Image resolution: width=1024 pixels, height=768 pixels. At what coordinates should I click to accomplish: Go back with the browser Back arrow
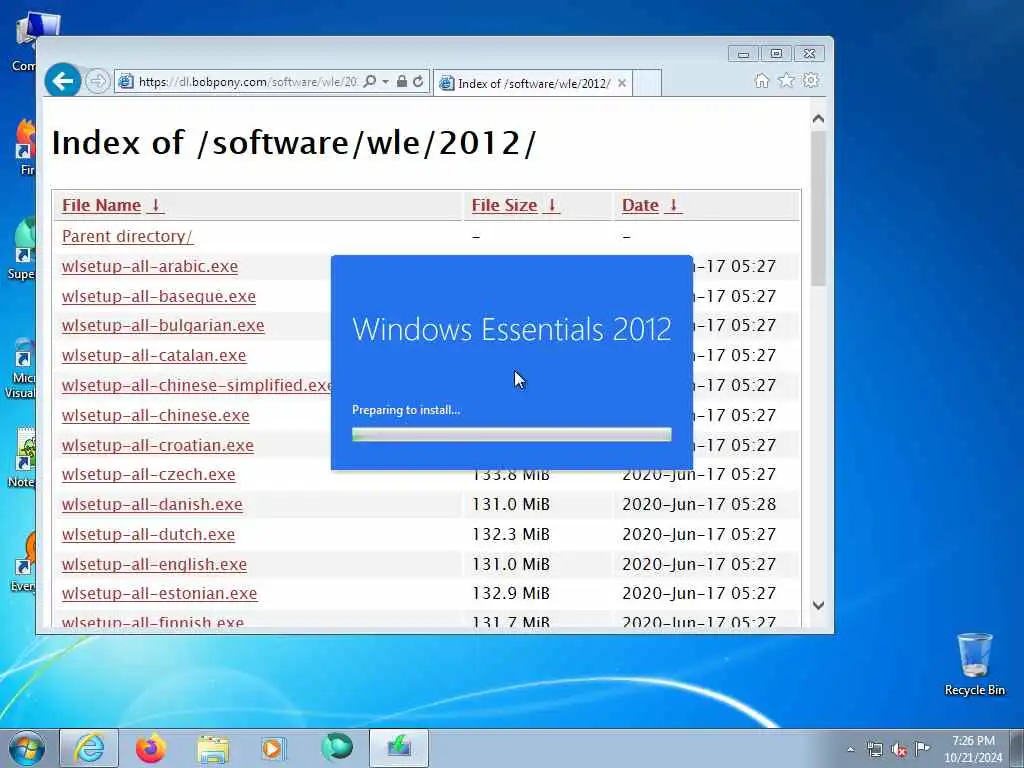click(x=63, y=81)
